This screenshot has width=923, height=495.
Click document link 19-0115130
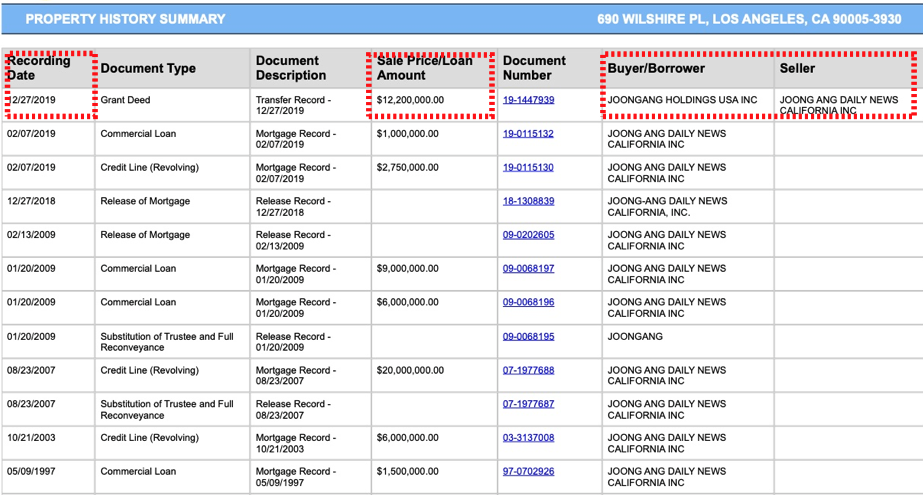tap(528, 168)
